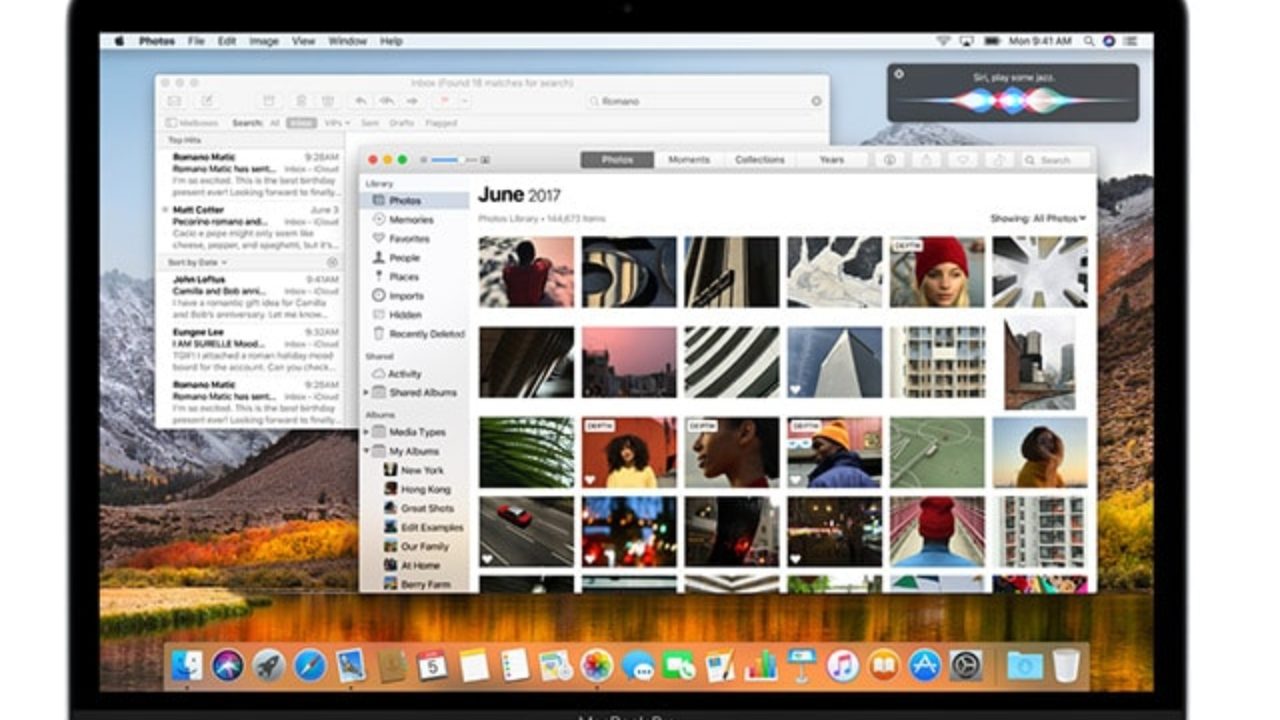Viewport: 1280px width, 720px height.
Task: Select People in the Photos sidebar
Action: (404, 258)
